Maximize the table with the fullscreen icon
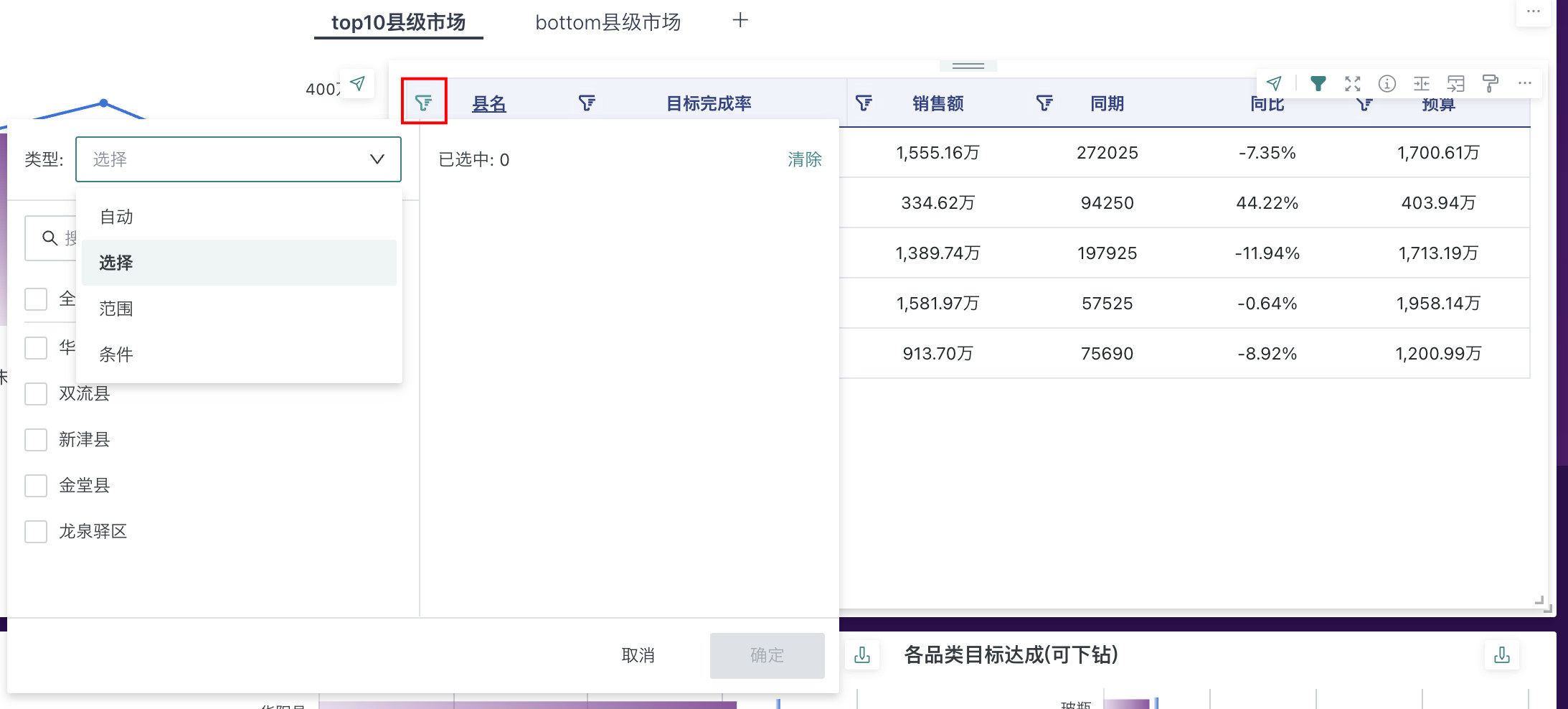The width and height of the screenshot is (1568, 709). (x=1352, y=84)
